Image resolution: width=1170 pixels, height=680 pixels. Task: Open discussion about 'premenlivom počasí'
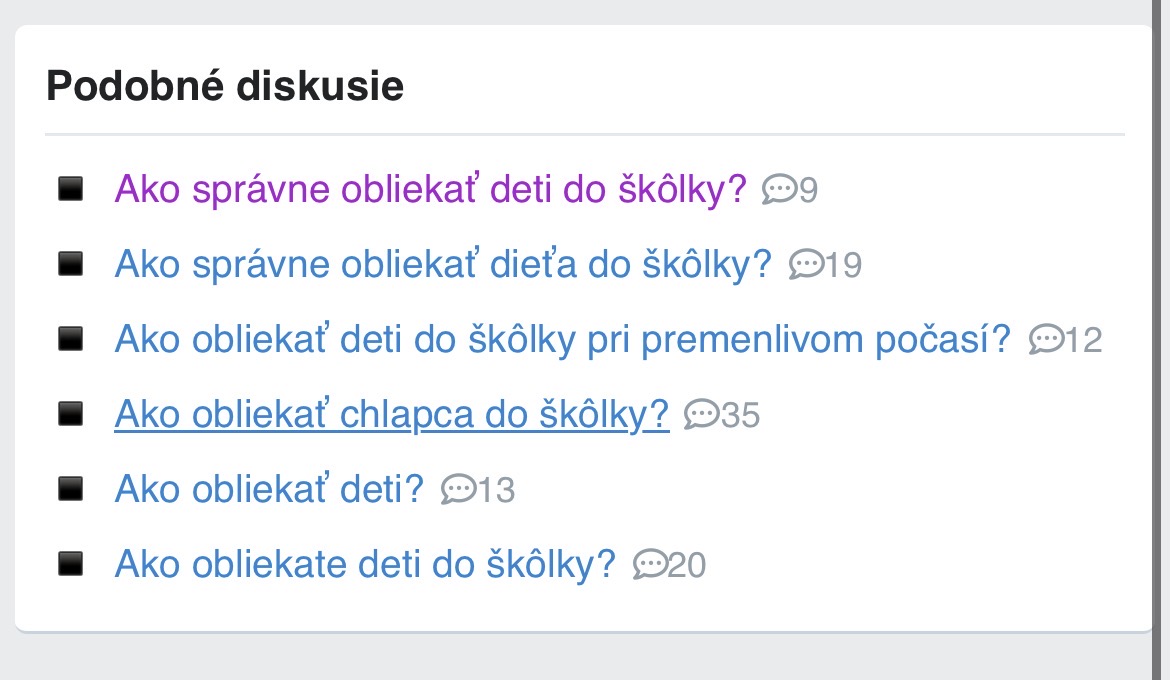tap(562, 340)
